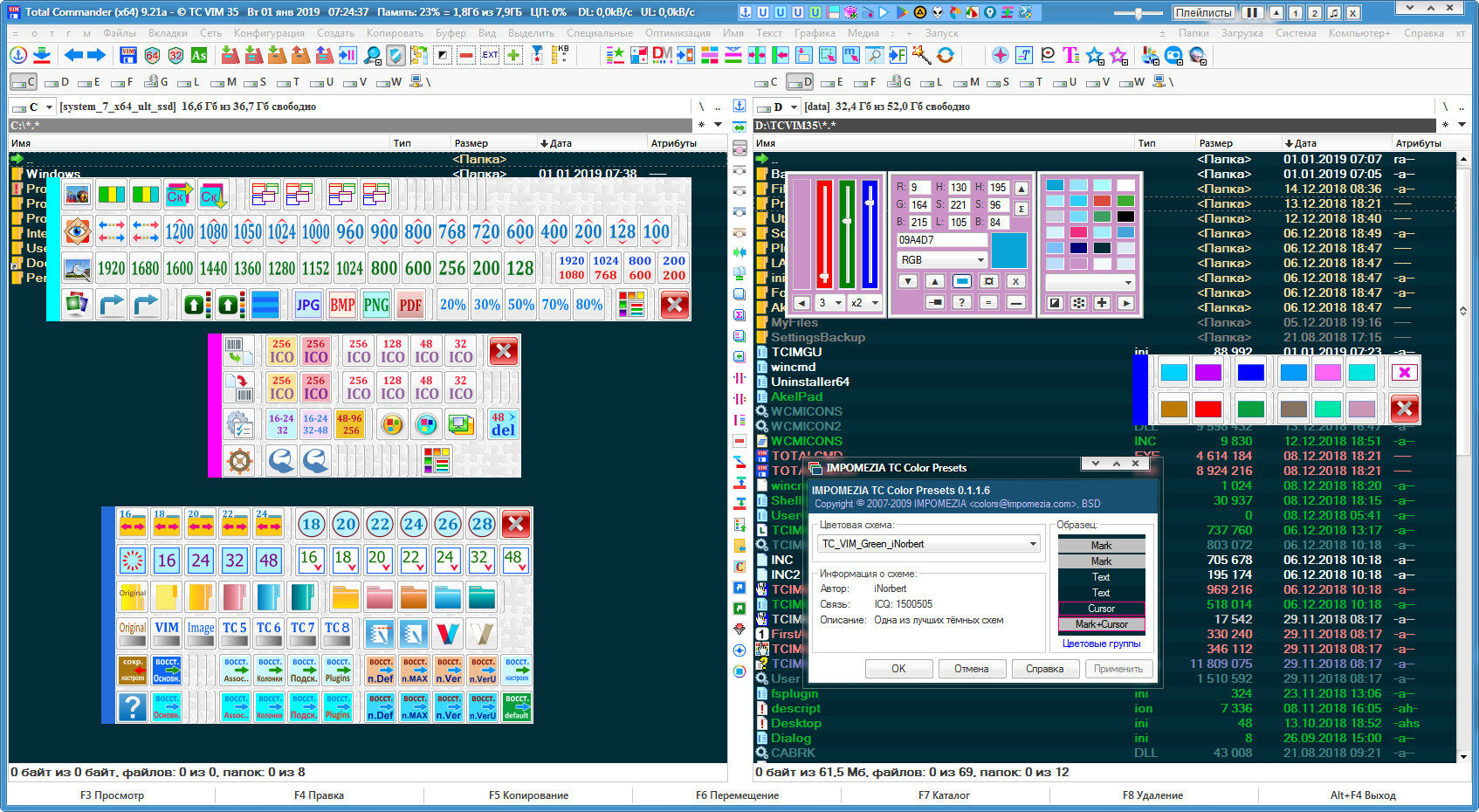Choose the 80% scale icon
The width and height of the screenshot is (1479, 812).
589,305
